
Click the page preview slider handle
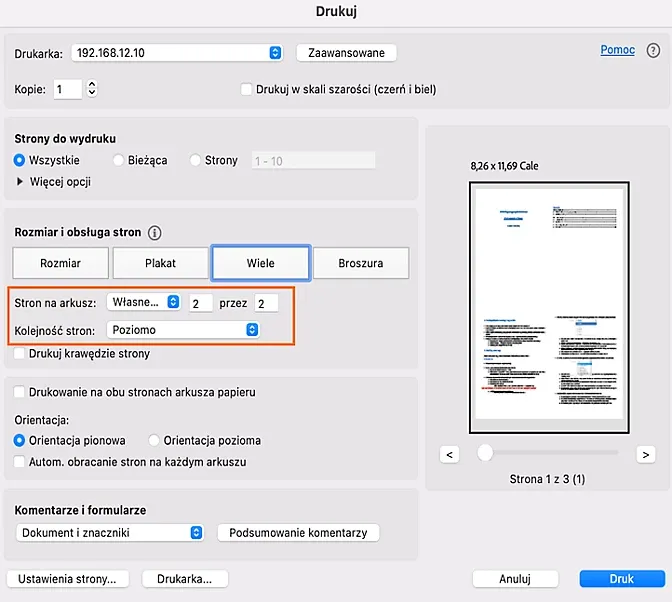click(x=485, y=453)
